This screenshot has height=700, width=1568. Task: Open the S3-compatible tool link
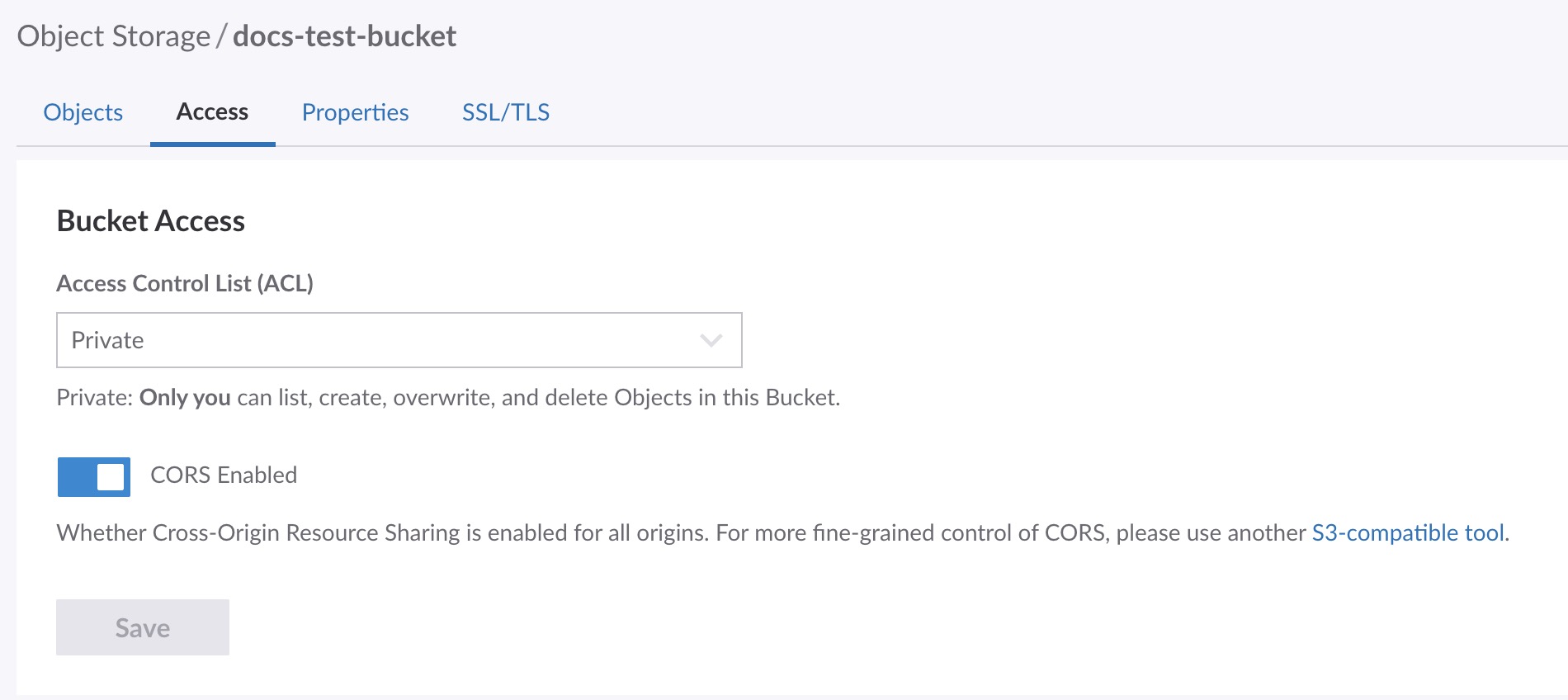[x=1408, y=533]
